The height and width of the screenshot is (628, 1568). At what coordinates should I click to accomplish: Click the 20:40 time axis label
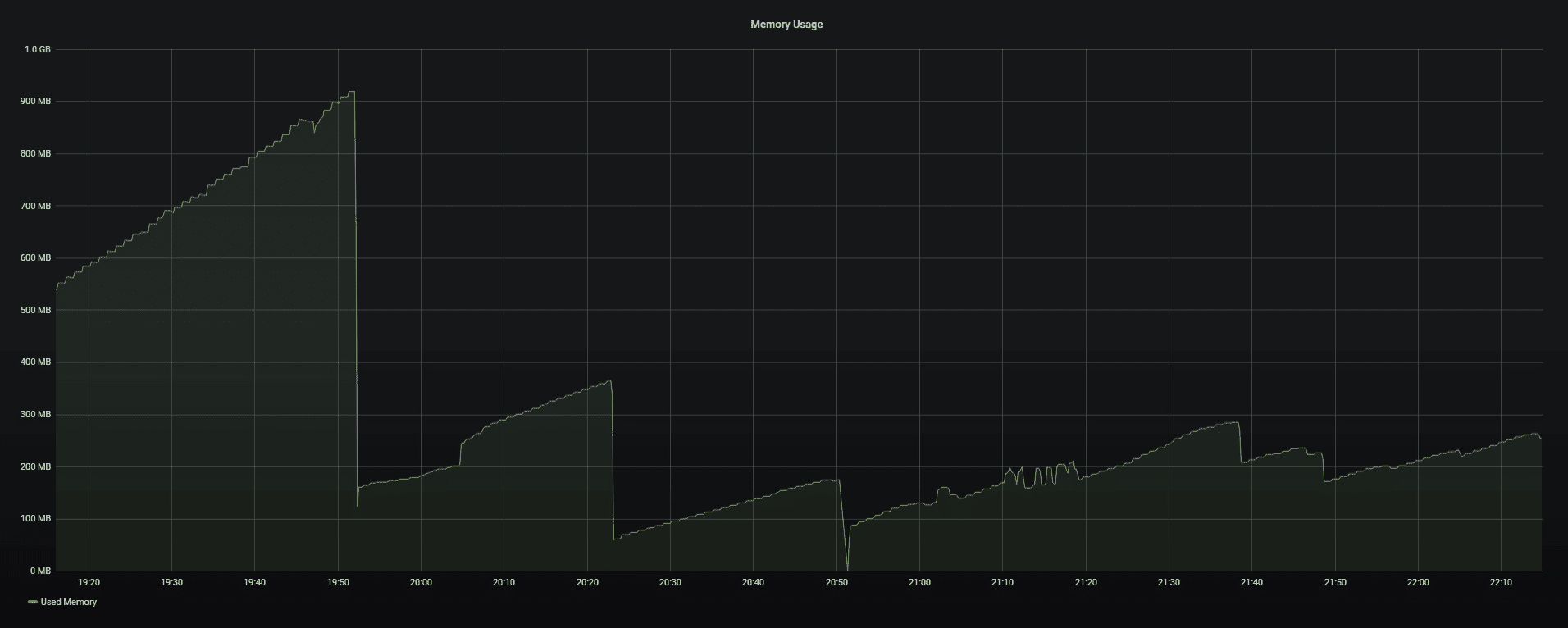pyautogui.click(x=753, y=583)
